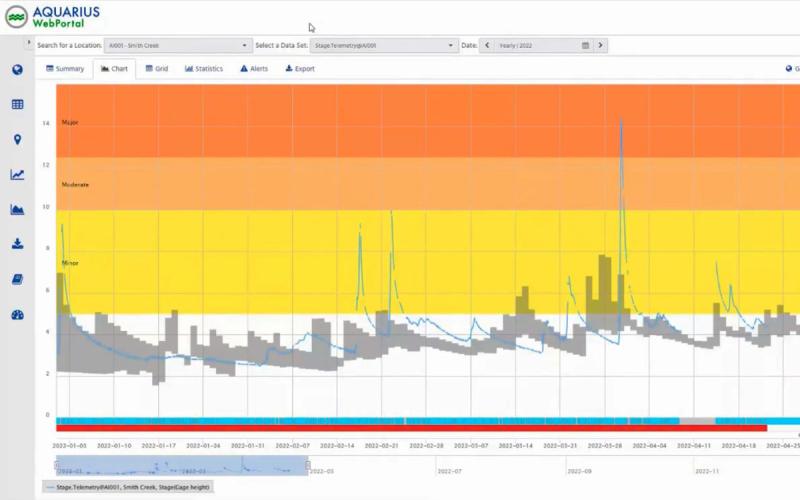The height and width of the screenshot is (500, 800).
Task: Open the line chart sidebar icon
Action: [x=17, y=174]
